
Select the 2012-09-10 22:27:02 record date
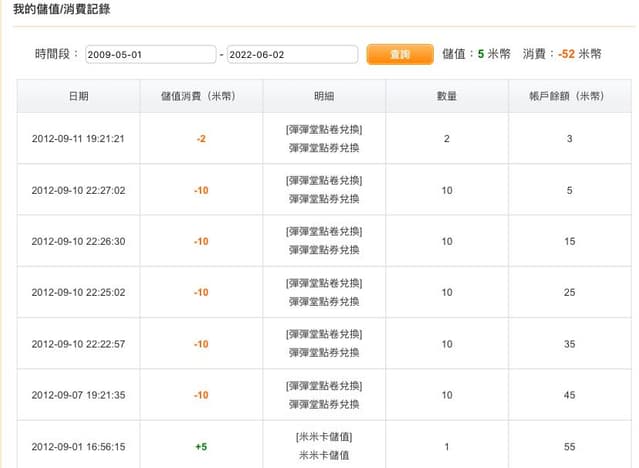pos(78,190)
